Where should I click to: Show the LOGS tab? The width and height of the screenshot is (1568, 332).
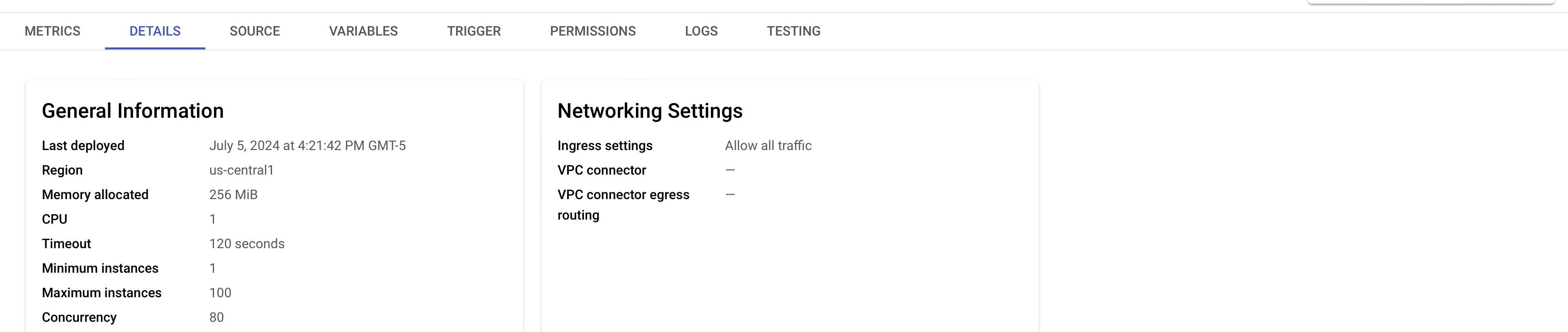click(x=701, y=31)
